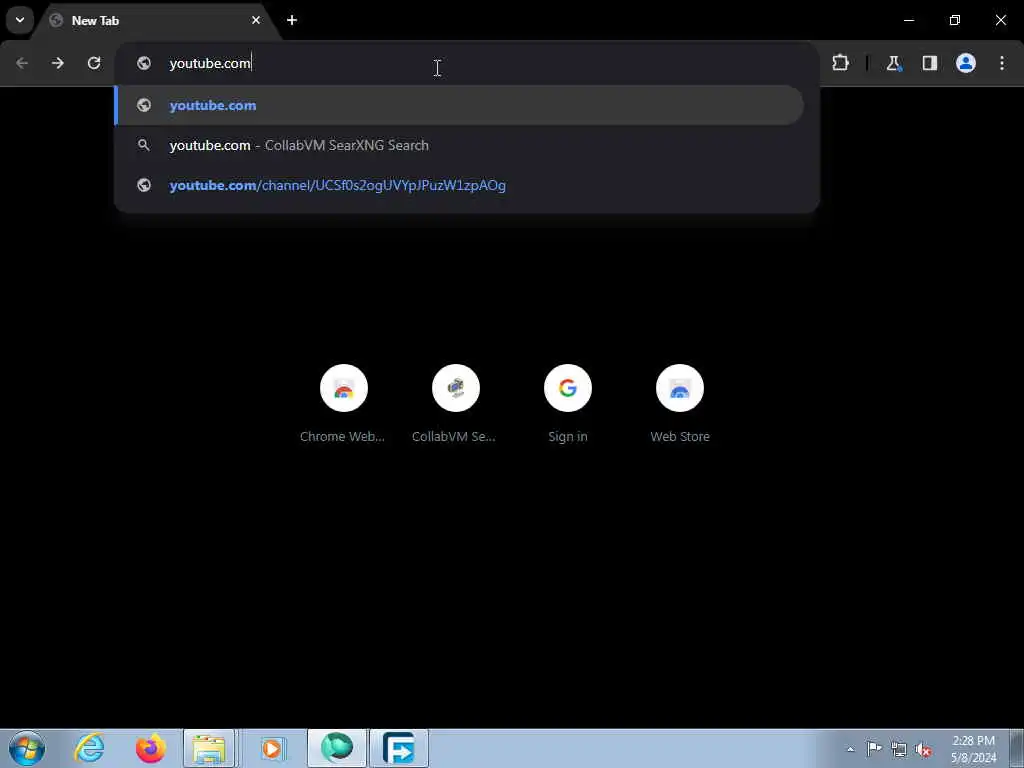This screenshot has height=768, width=1024.
Task: Go forward with the forward arrow
Action: pos(58,63)
